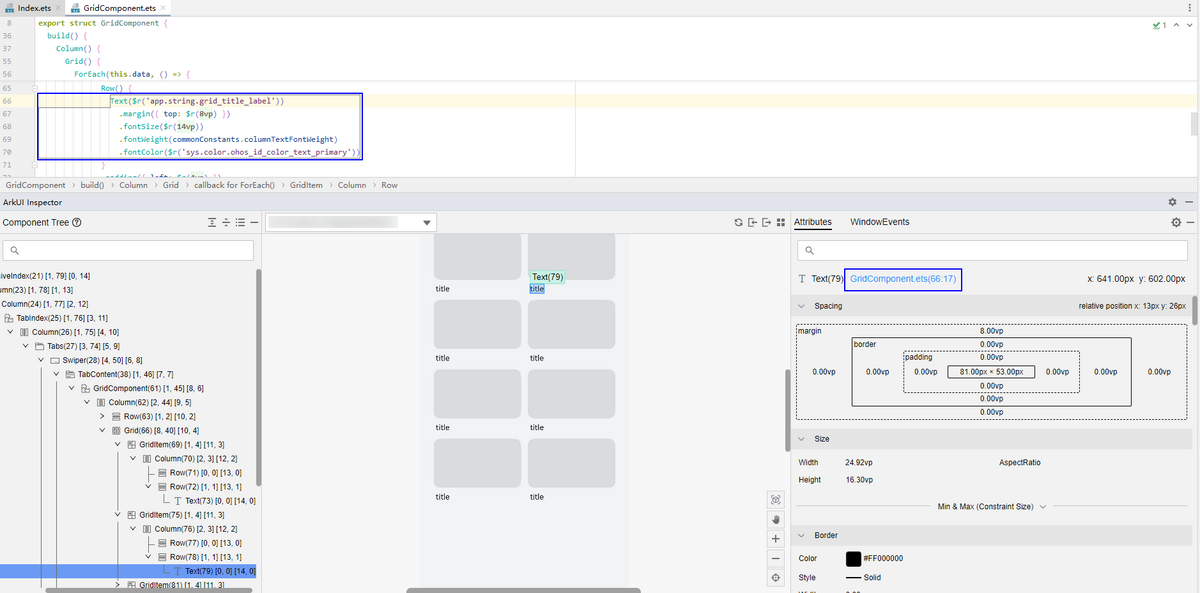Expand the Row(63) tree node
This screenshot has height=593, width=1200.
click(x=102, y=416)
